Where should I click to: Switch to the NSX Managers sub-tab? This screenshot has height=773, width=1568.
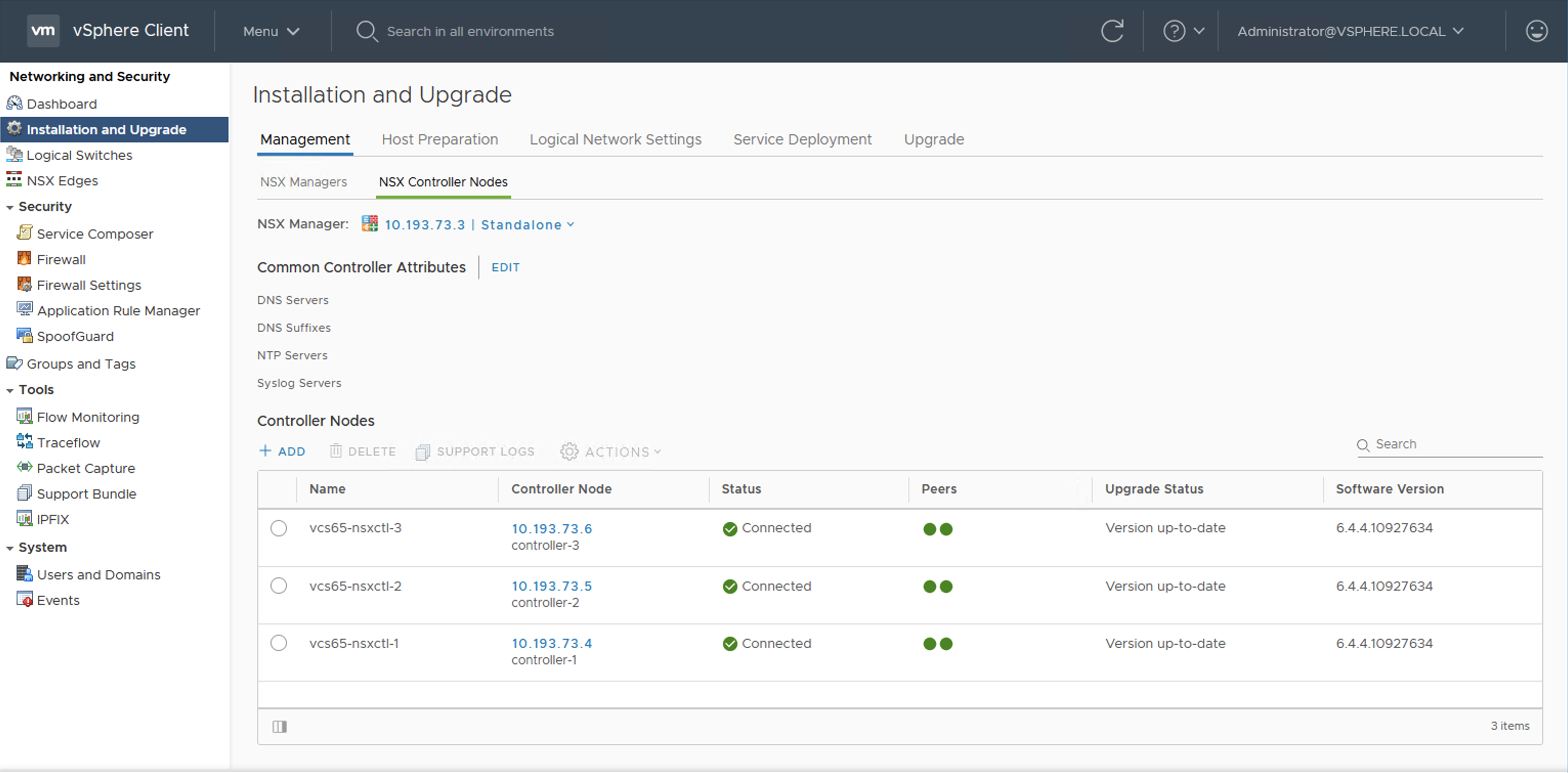pyautogui.click(x=303, y=182)
